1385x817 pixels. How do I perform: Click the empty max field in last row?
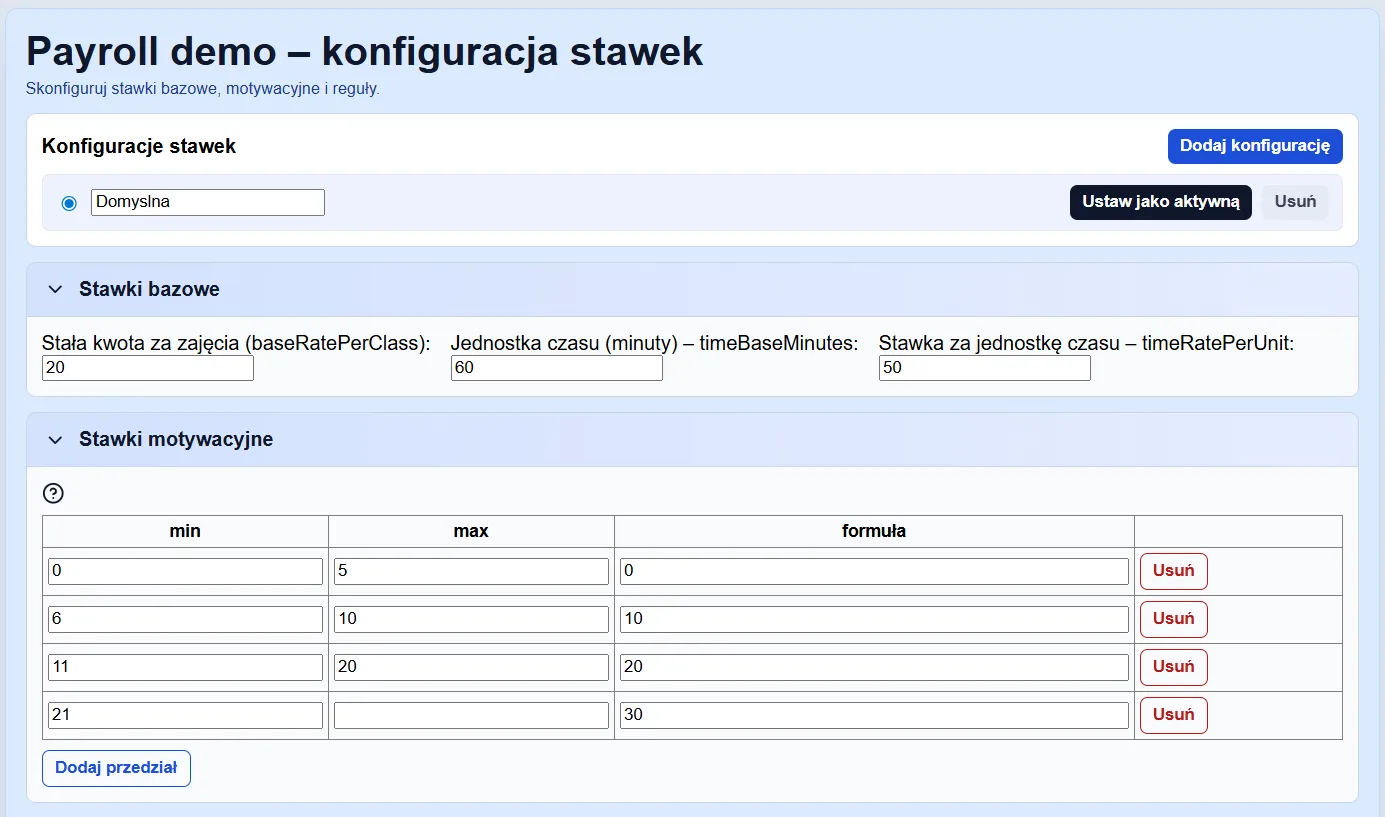[x=471, y=715]
